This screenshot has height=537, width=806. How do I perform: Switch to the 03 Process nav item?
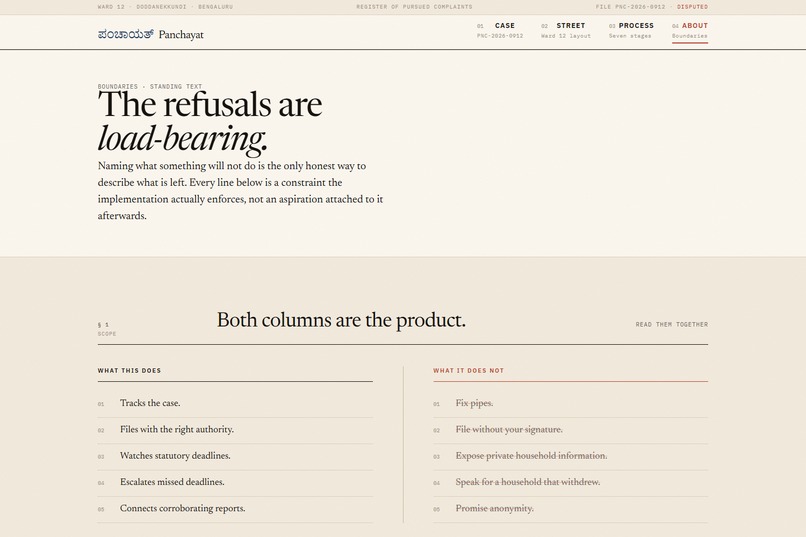pyautogui.click(x=631, y=30)
